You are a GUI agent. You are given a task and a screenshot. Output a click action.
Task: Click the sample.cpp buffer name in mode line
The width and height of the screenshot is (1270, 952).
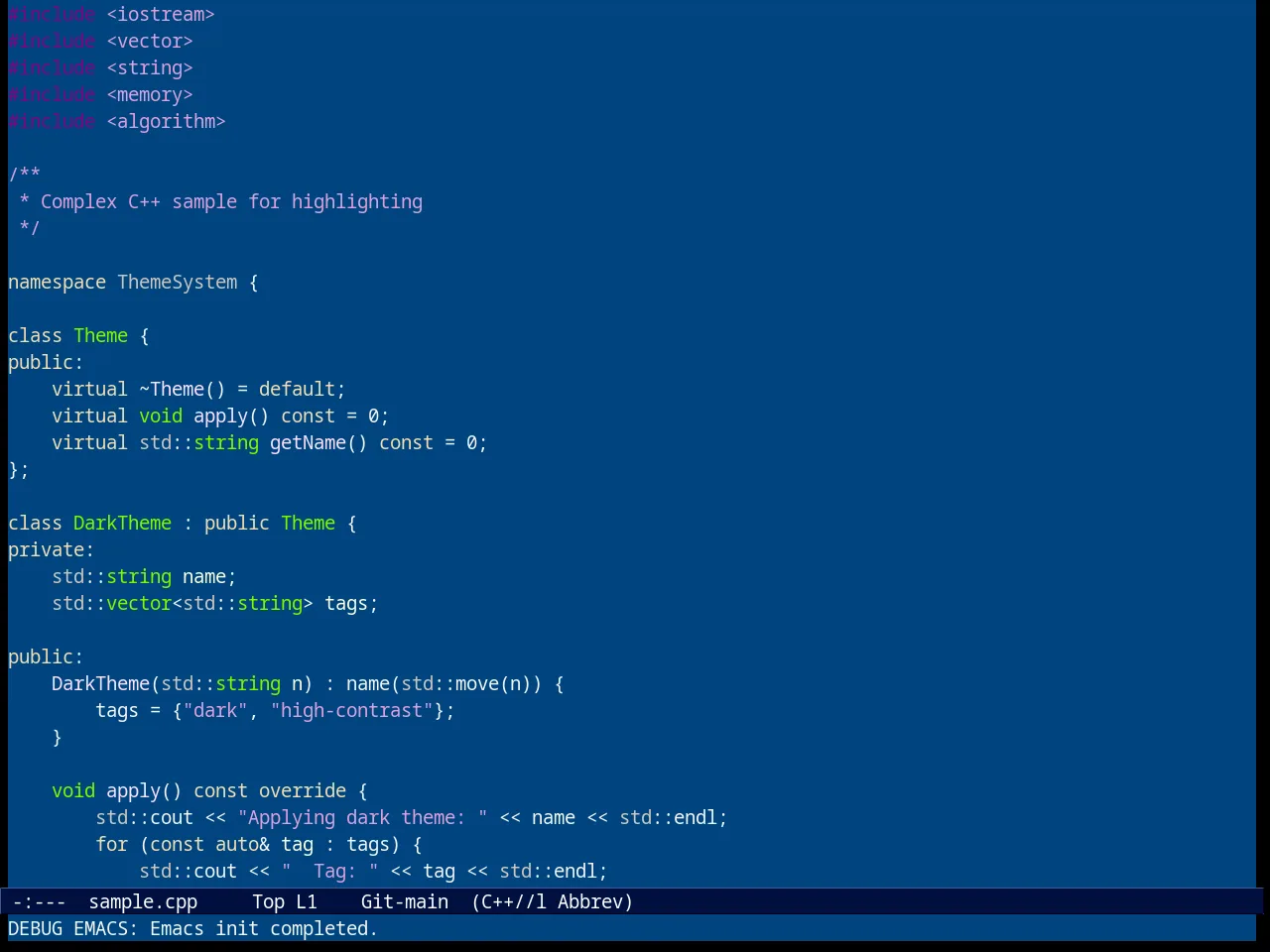click(x=143, y=901)
